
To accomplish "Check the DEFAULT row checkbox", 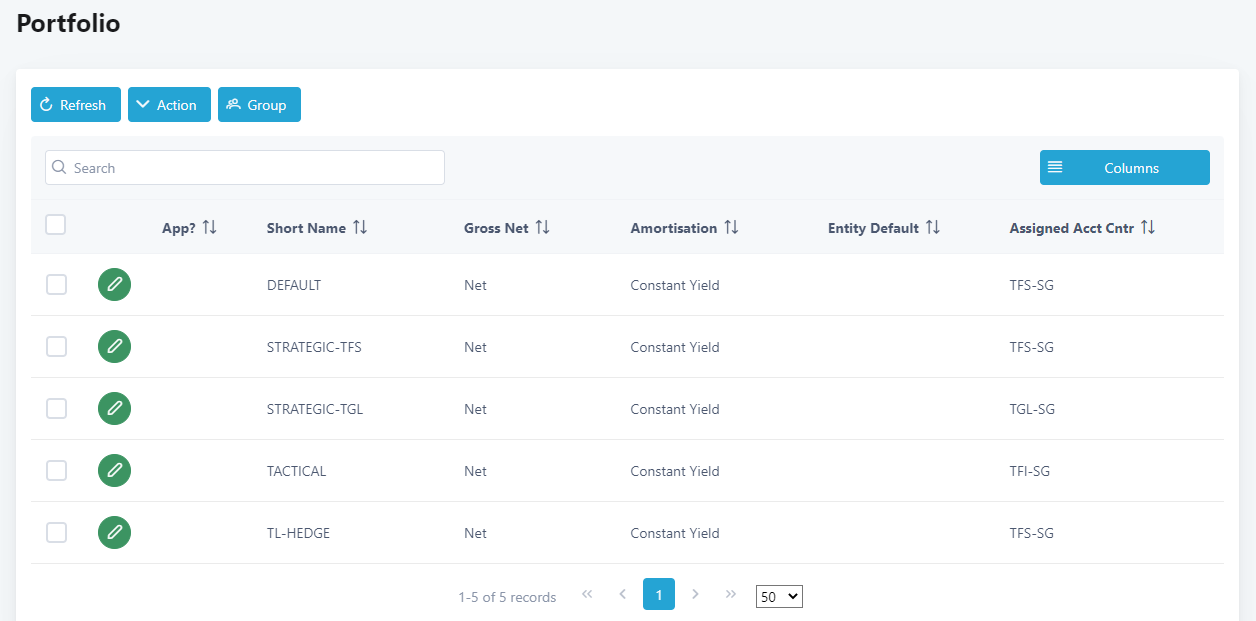I will [x=57, y=285].
